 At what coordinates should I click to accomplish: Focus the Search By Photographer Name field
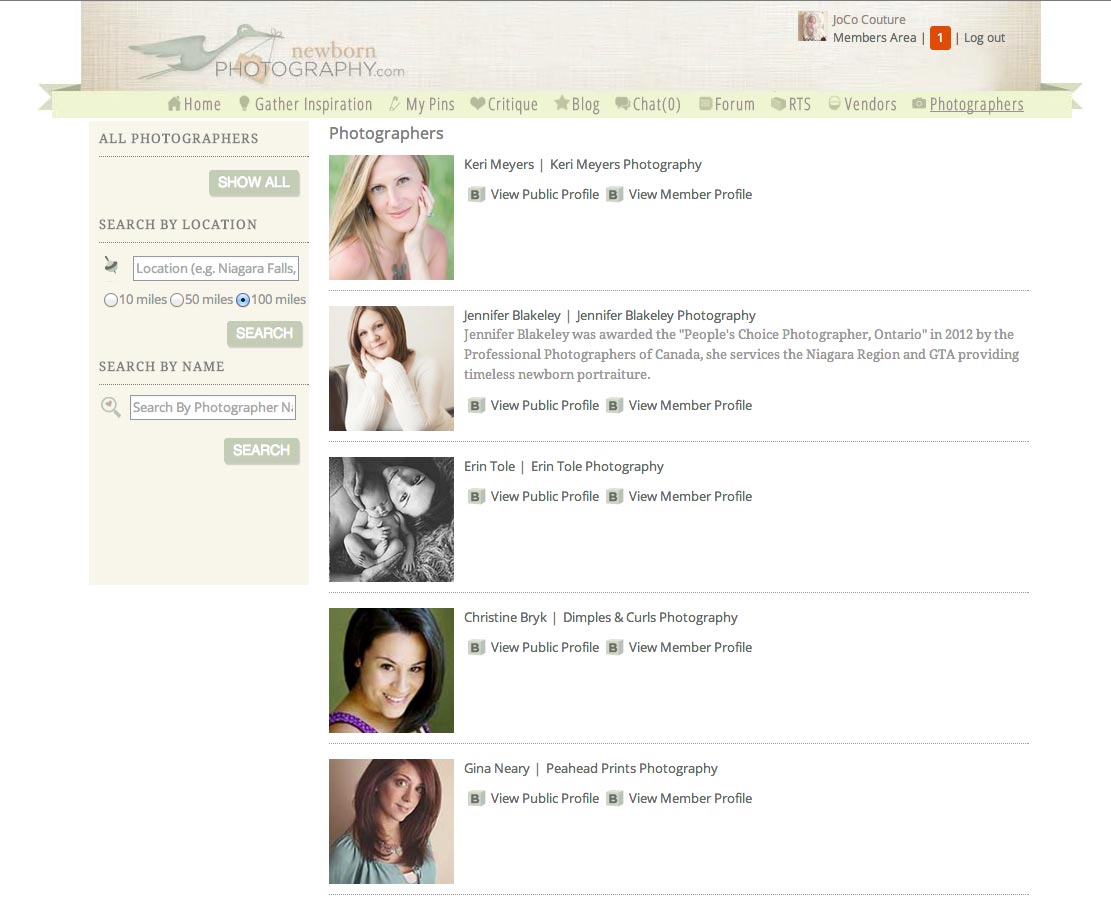[213, 407]
